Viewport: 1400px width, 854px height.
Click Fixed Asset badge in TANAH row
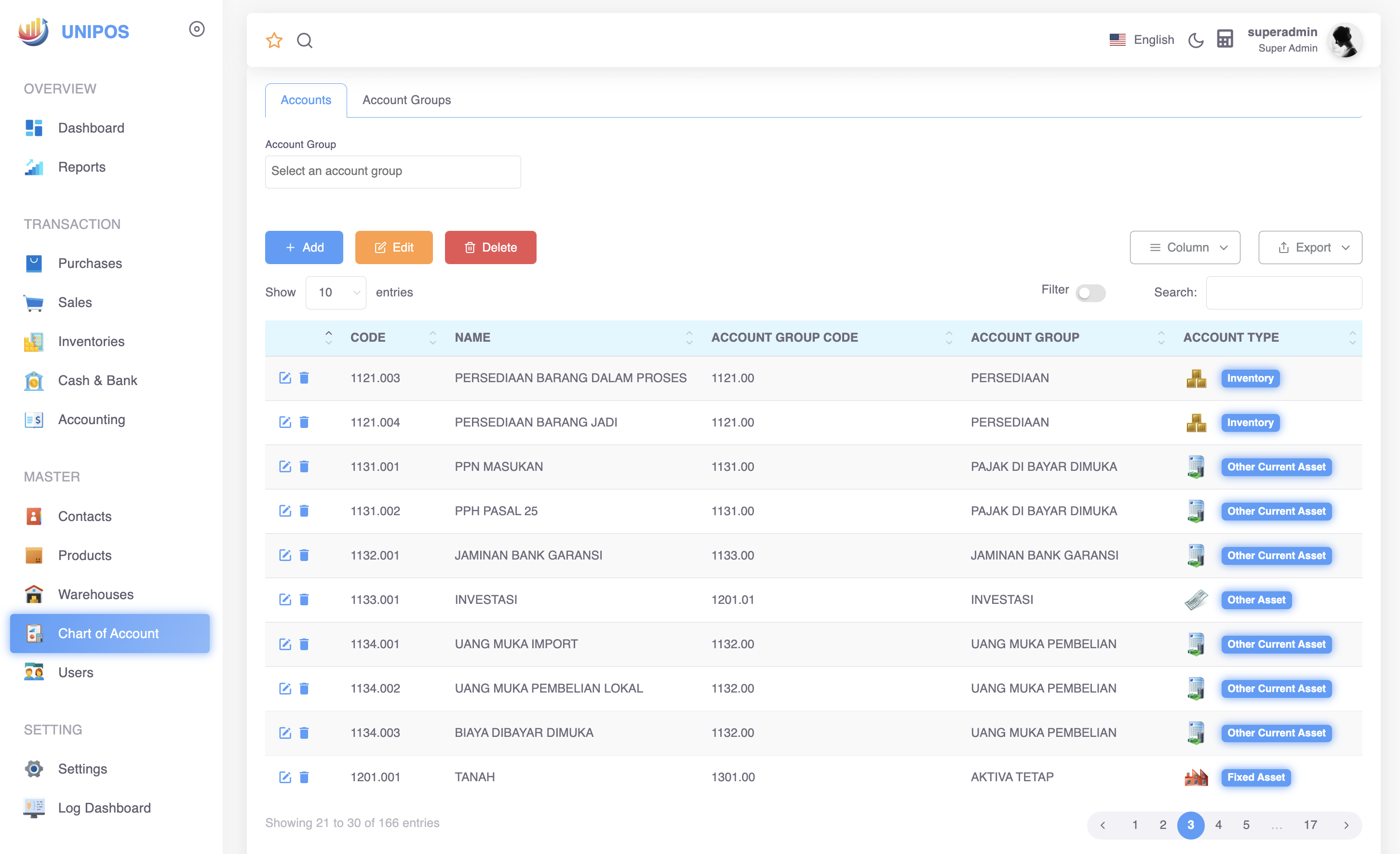click(x=1256, y=777)
